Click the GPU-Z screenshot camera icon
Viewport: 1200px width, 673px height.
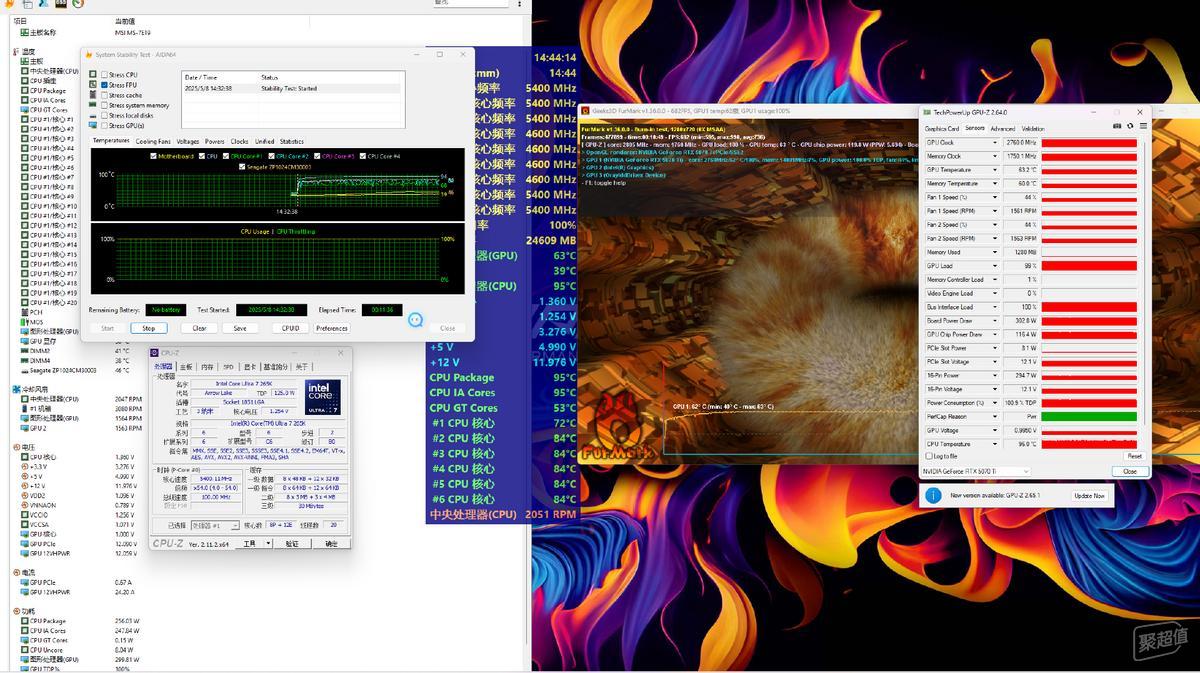pos(1117,127)
